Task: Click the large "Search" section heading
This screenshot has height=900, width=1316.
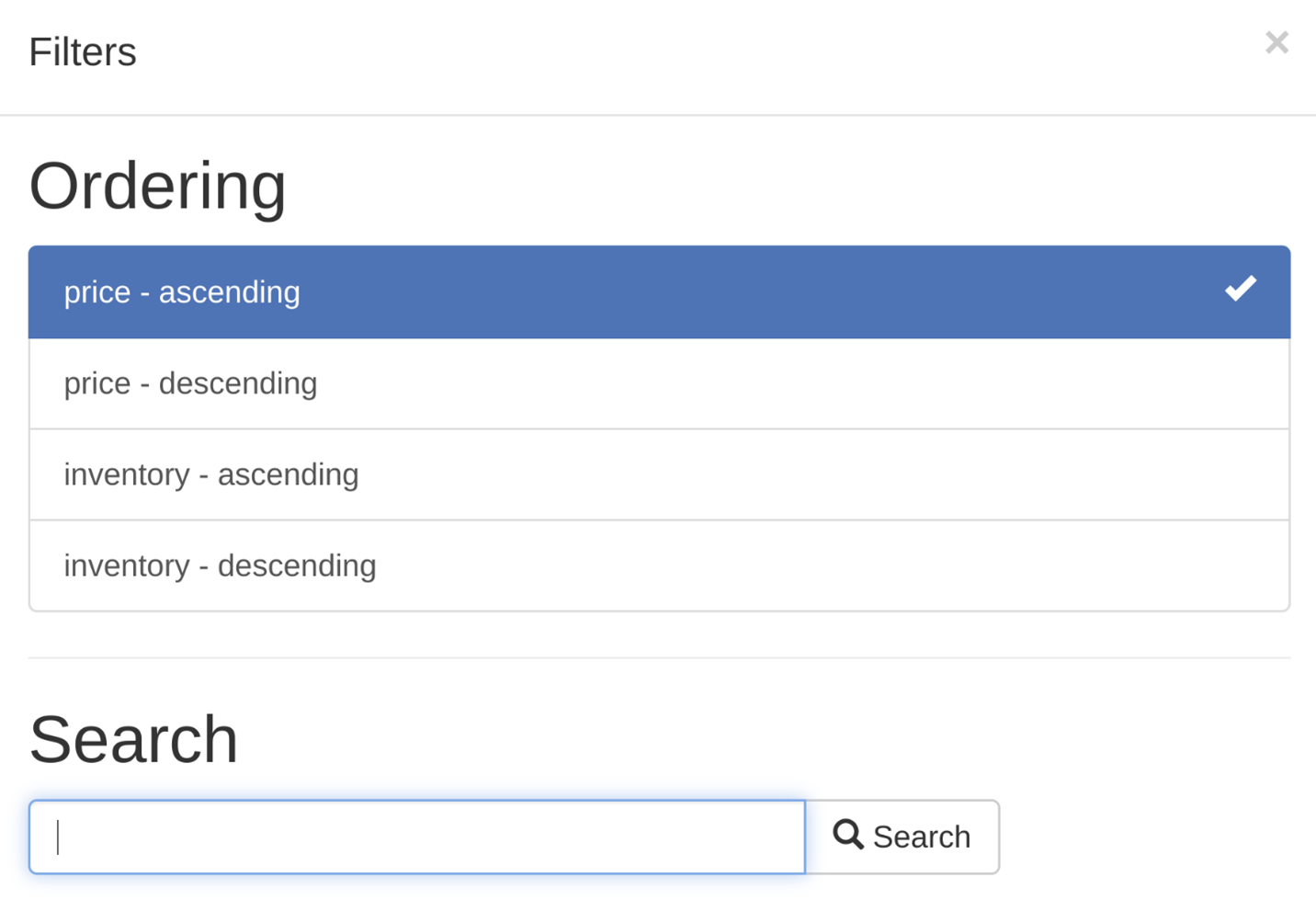Action: (x=134, y=739)
